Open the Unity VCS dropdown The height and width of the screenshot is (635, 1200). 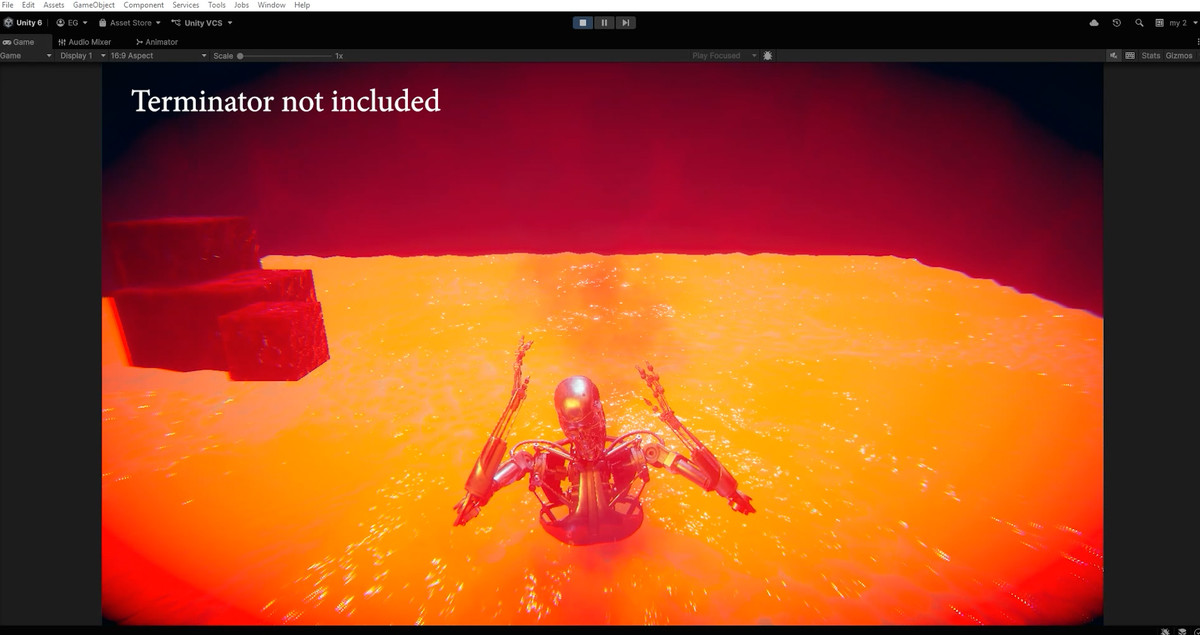click(x=202, y=22)
